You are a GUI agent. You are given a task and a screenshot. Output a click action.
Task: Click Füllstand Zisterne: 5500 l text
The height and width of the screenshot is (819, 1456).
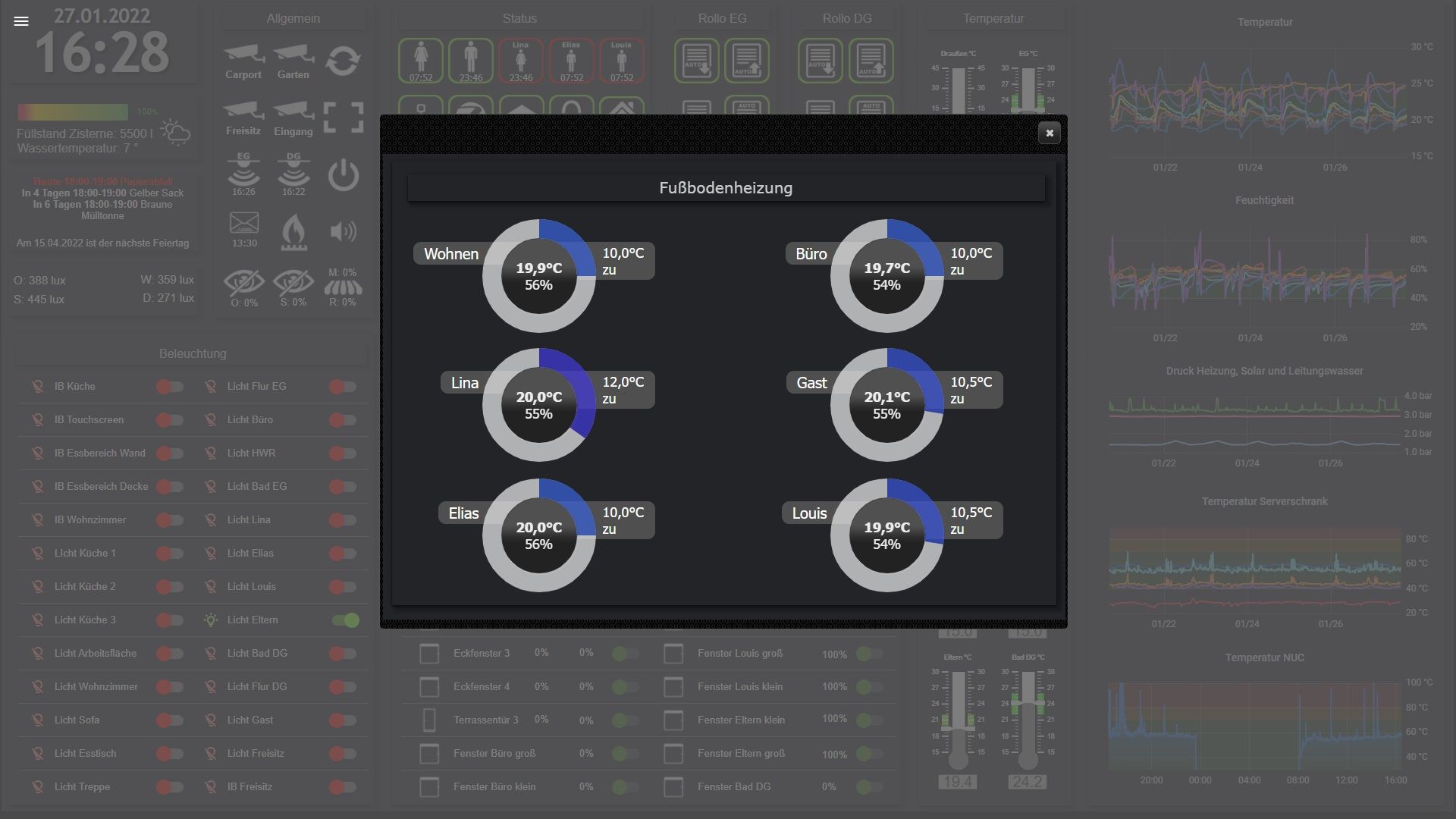pos(85,133)
